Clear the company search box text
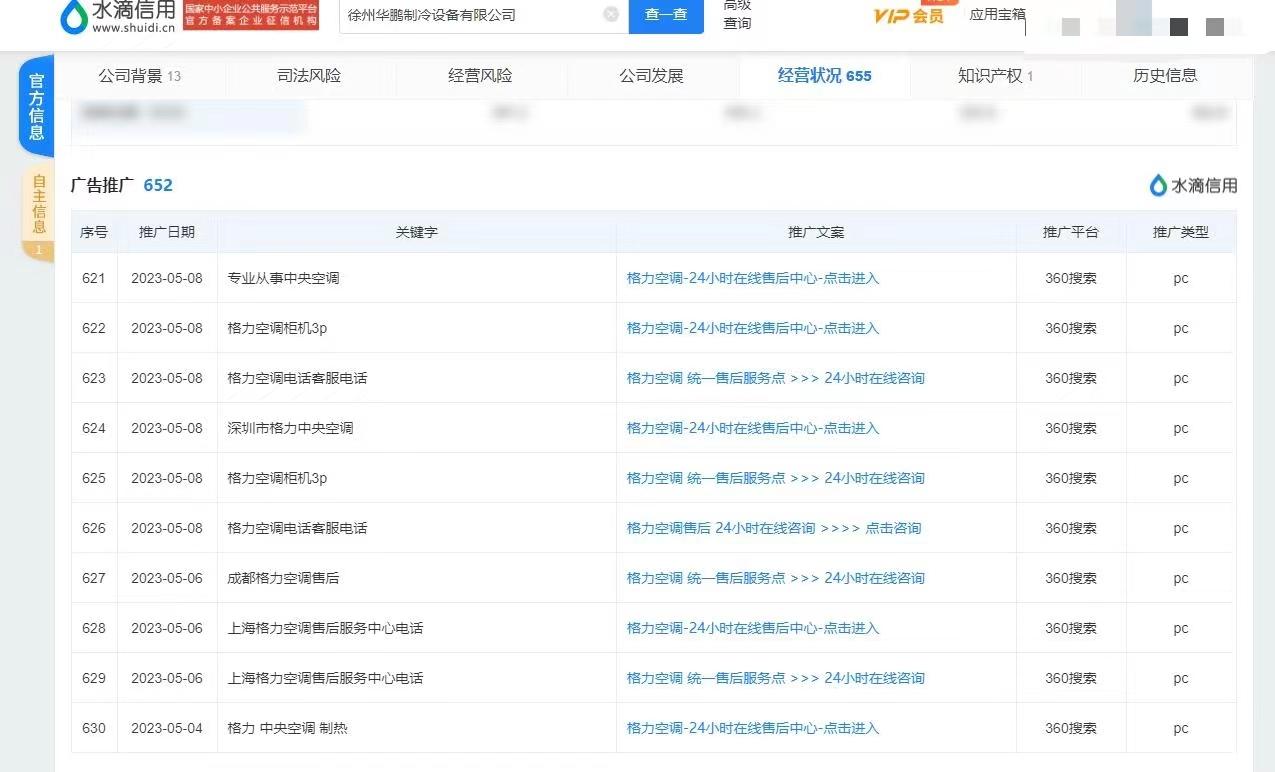Viewport: 1275px width, 772px height. click(611, 15)
